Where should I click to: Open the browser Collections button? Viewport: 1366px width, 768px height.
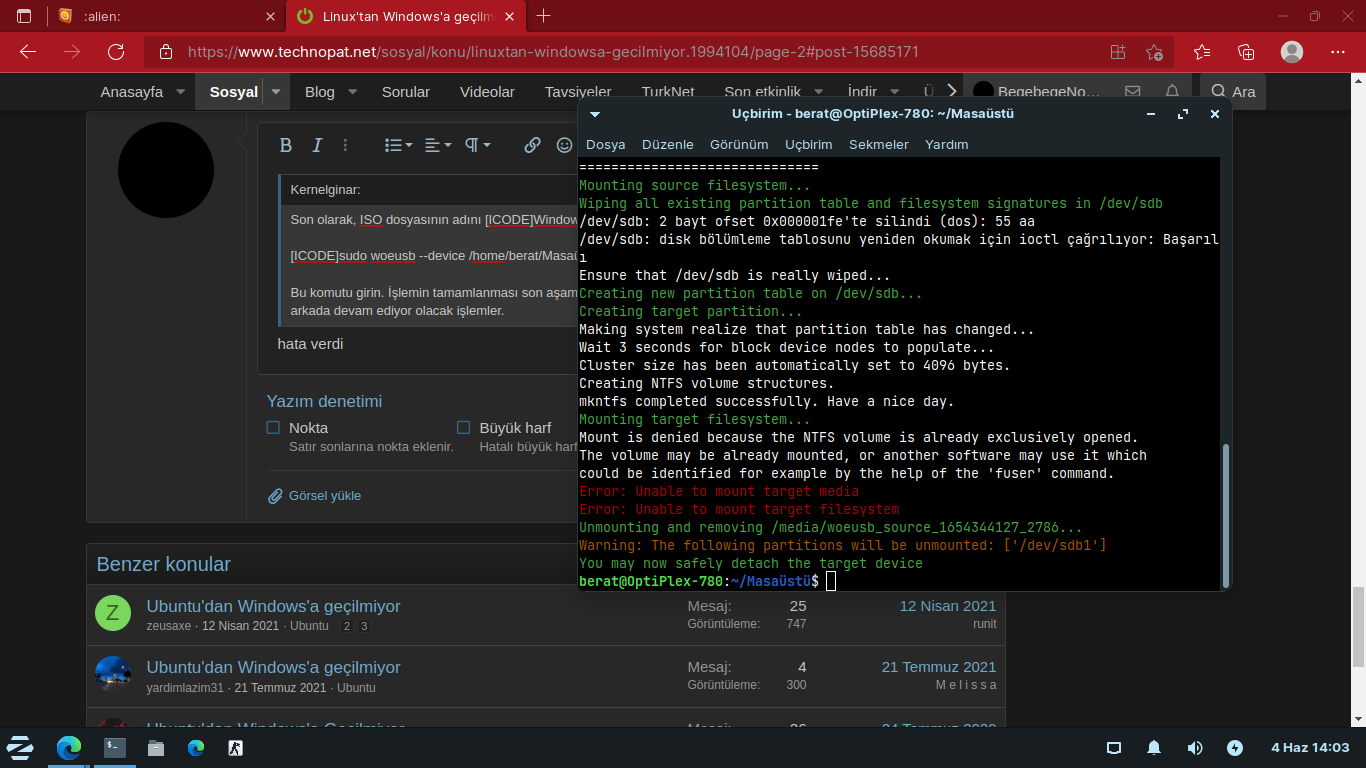pos(1246,52)
